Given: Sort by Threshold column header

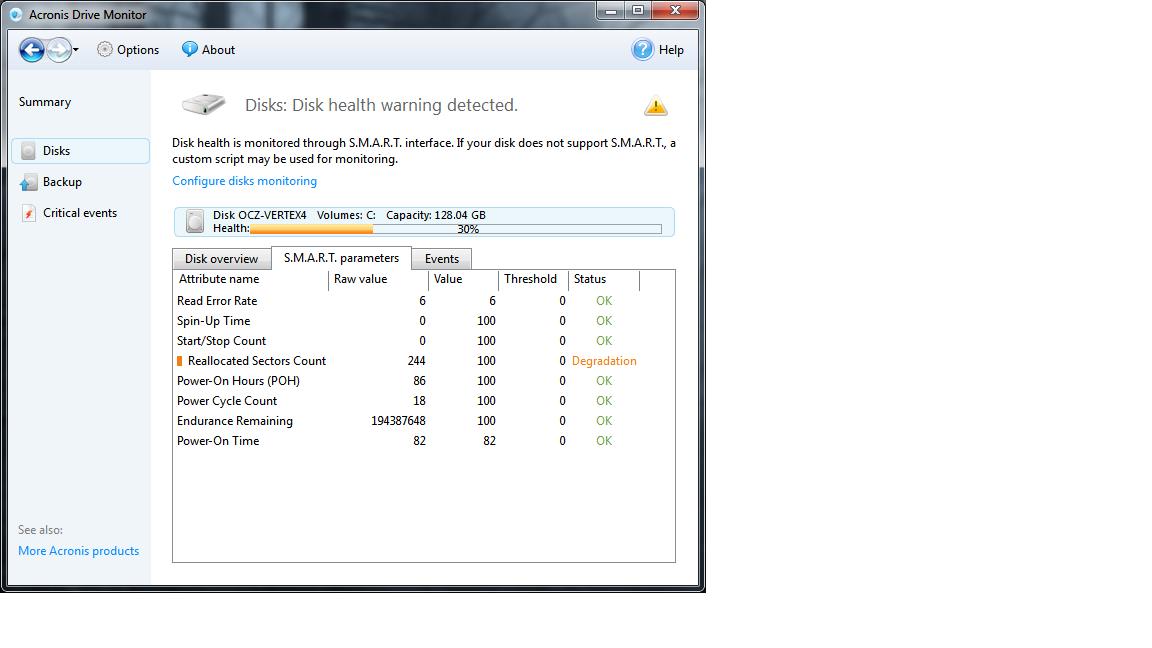Looking at the screenshot, I should click(x=533, y=280).
